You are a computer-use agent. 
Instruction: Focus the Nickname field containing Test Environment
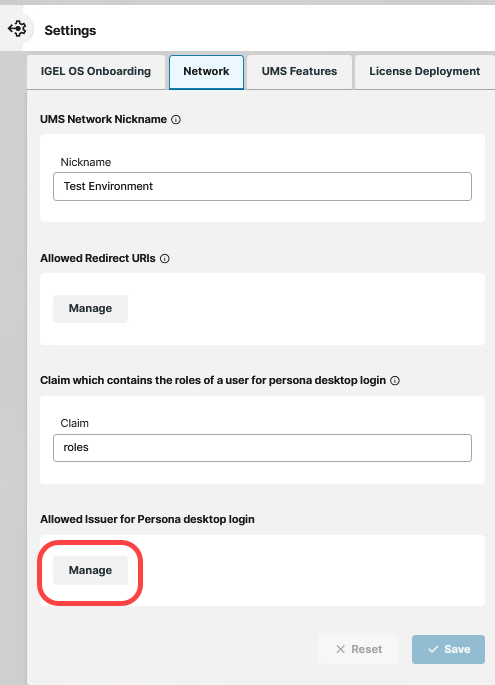pos(262,187)
